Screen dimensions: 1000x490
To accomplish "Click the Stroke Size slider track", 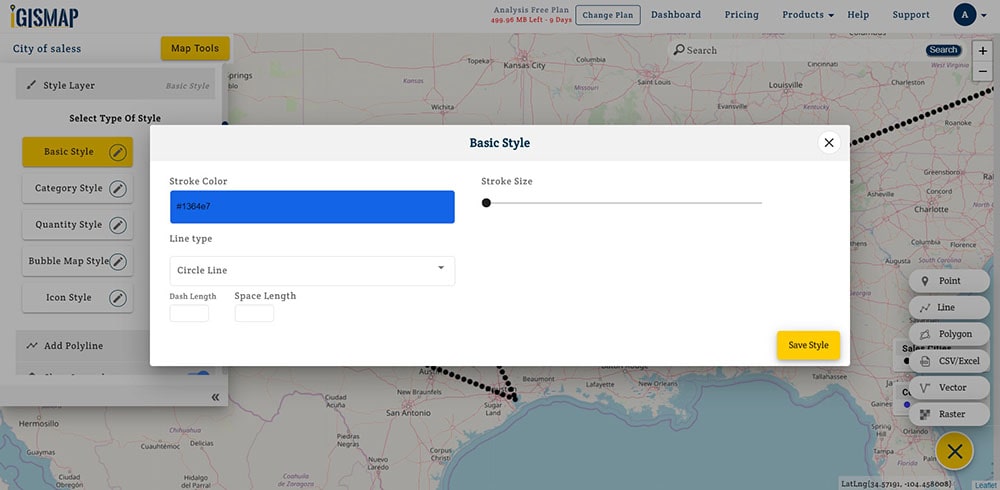I will (x=624, y=203).
